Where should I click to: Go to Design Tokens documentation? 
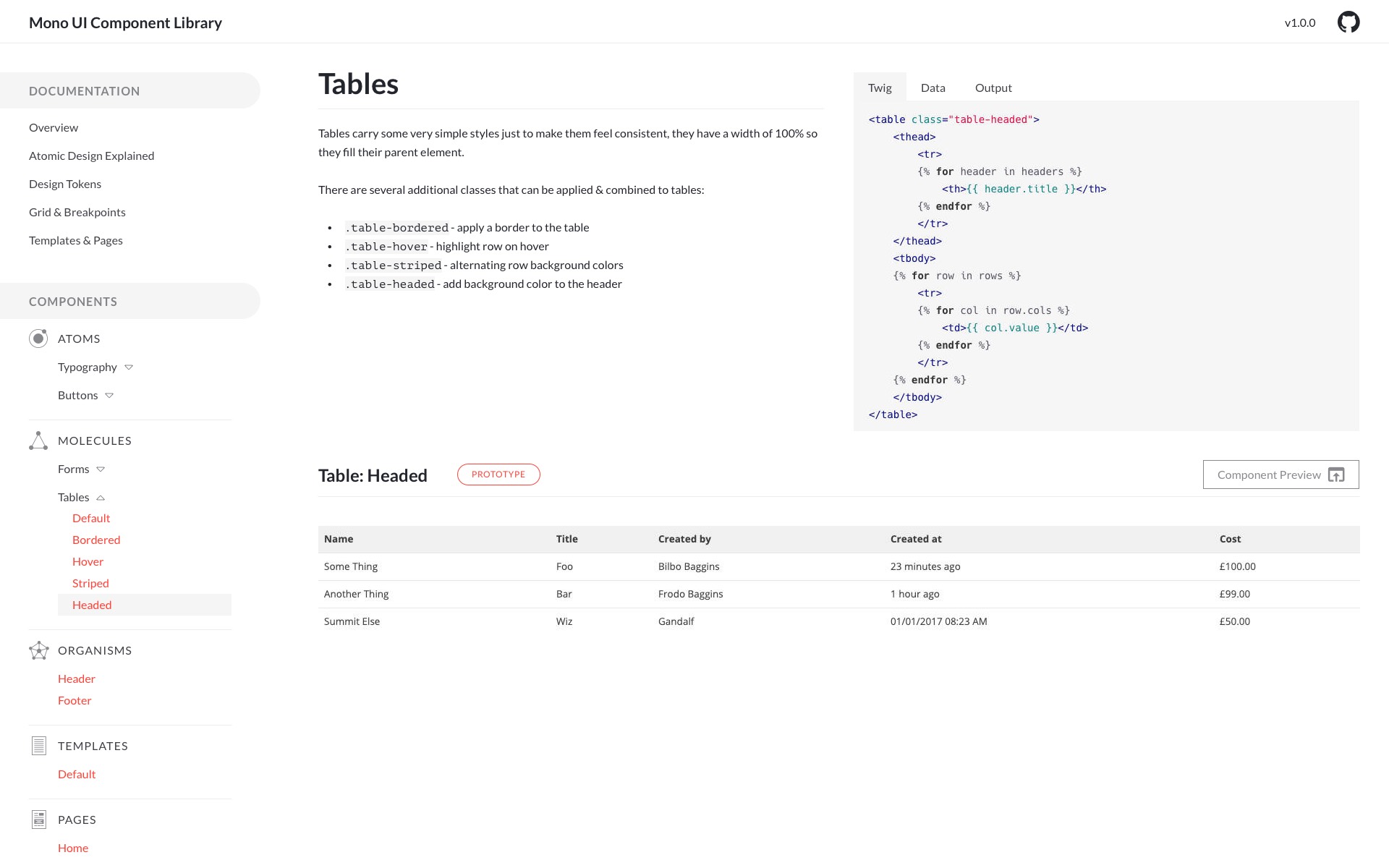65,184
